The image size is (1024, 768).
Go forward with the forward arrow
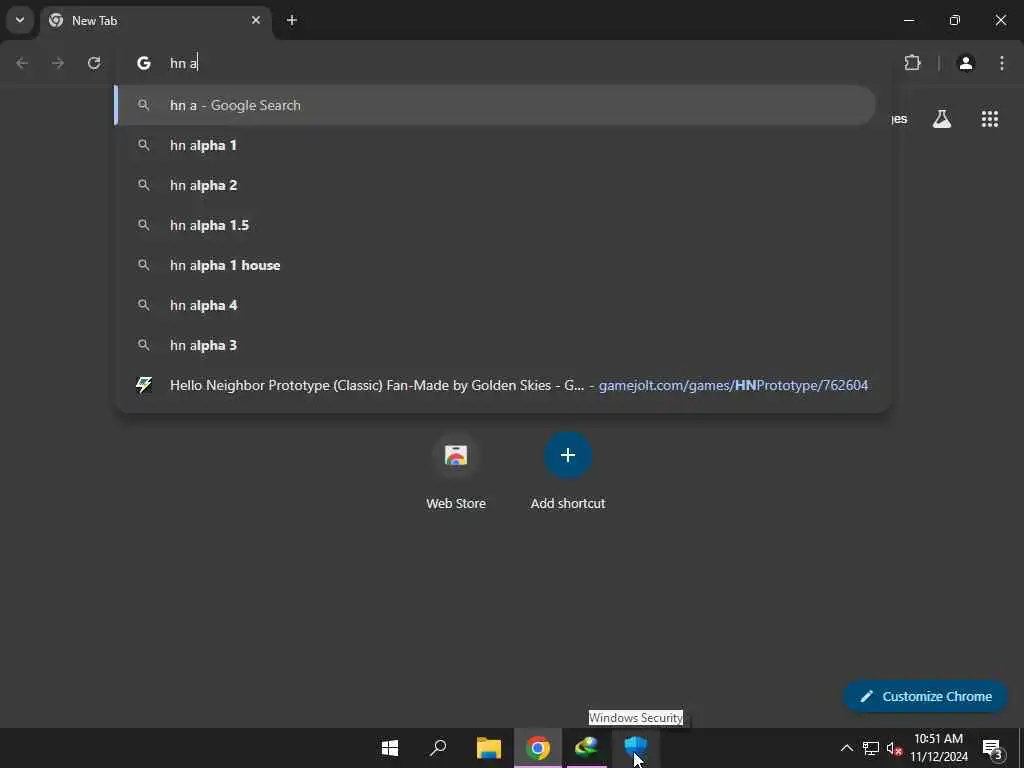58,63
